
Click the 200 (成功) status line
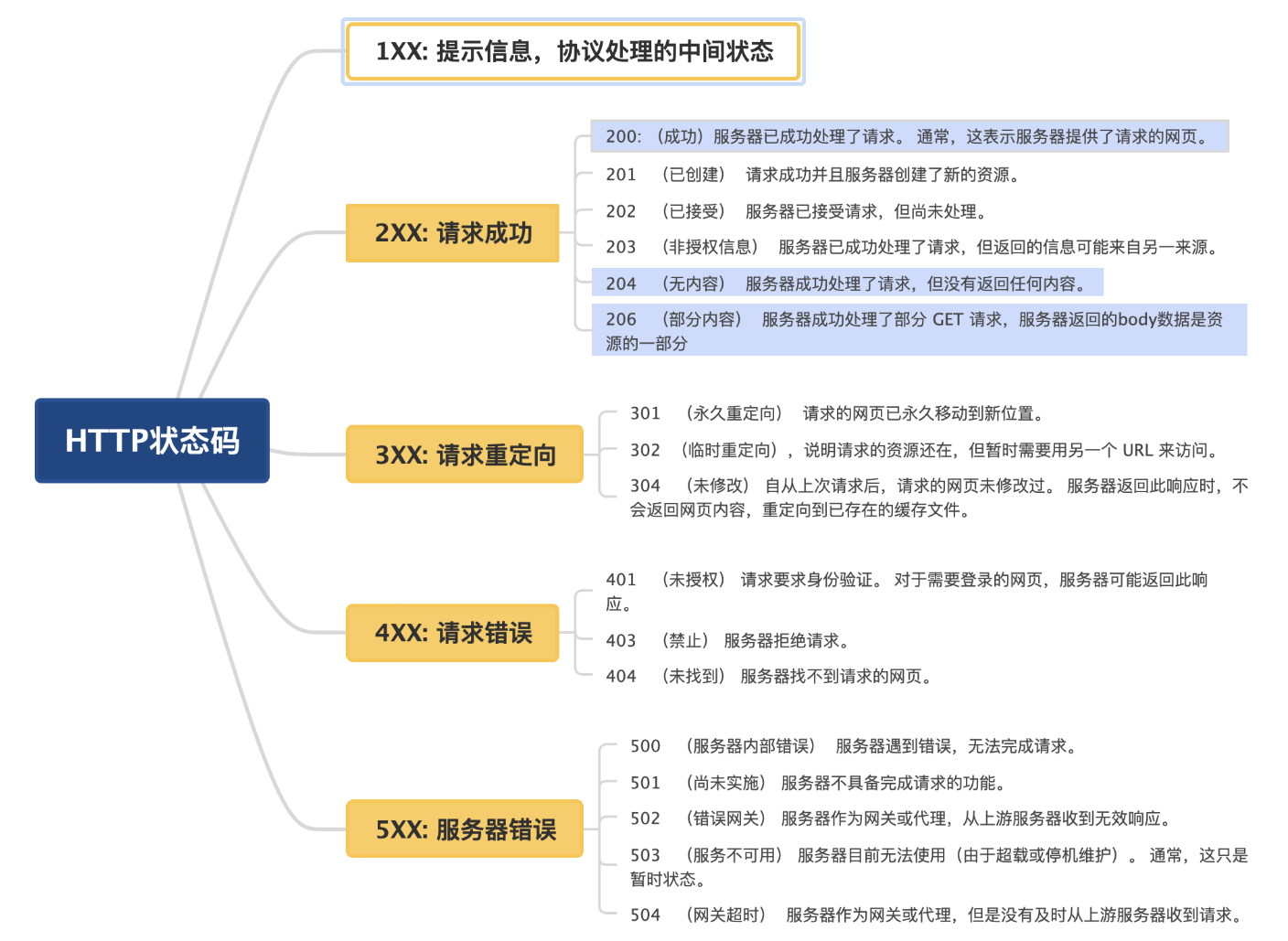tap(909, 136)
